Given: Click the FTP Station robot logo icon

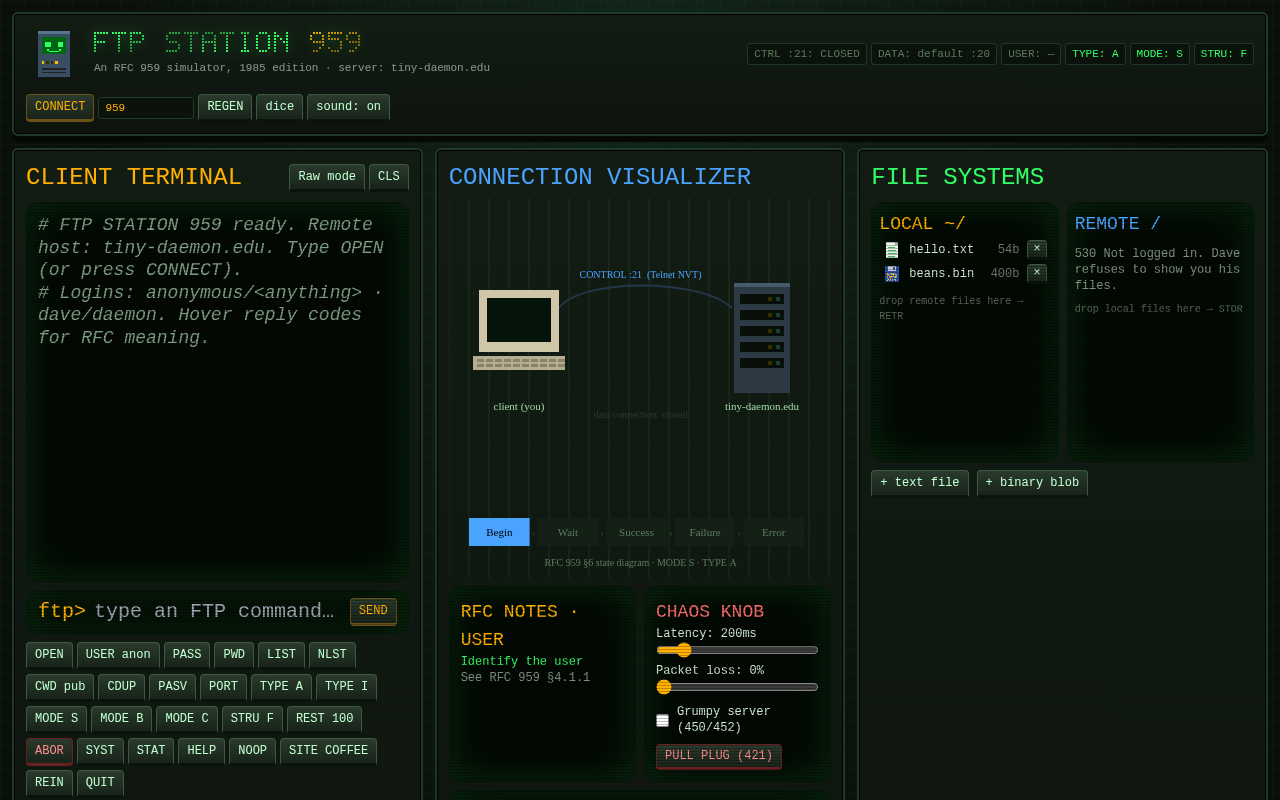Looking at the screenshot, I should 54,54.
